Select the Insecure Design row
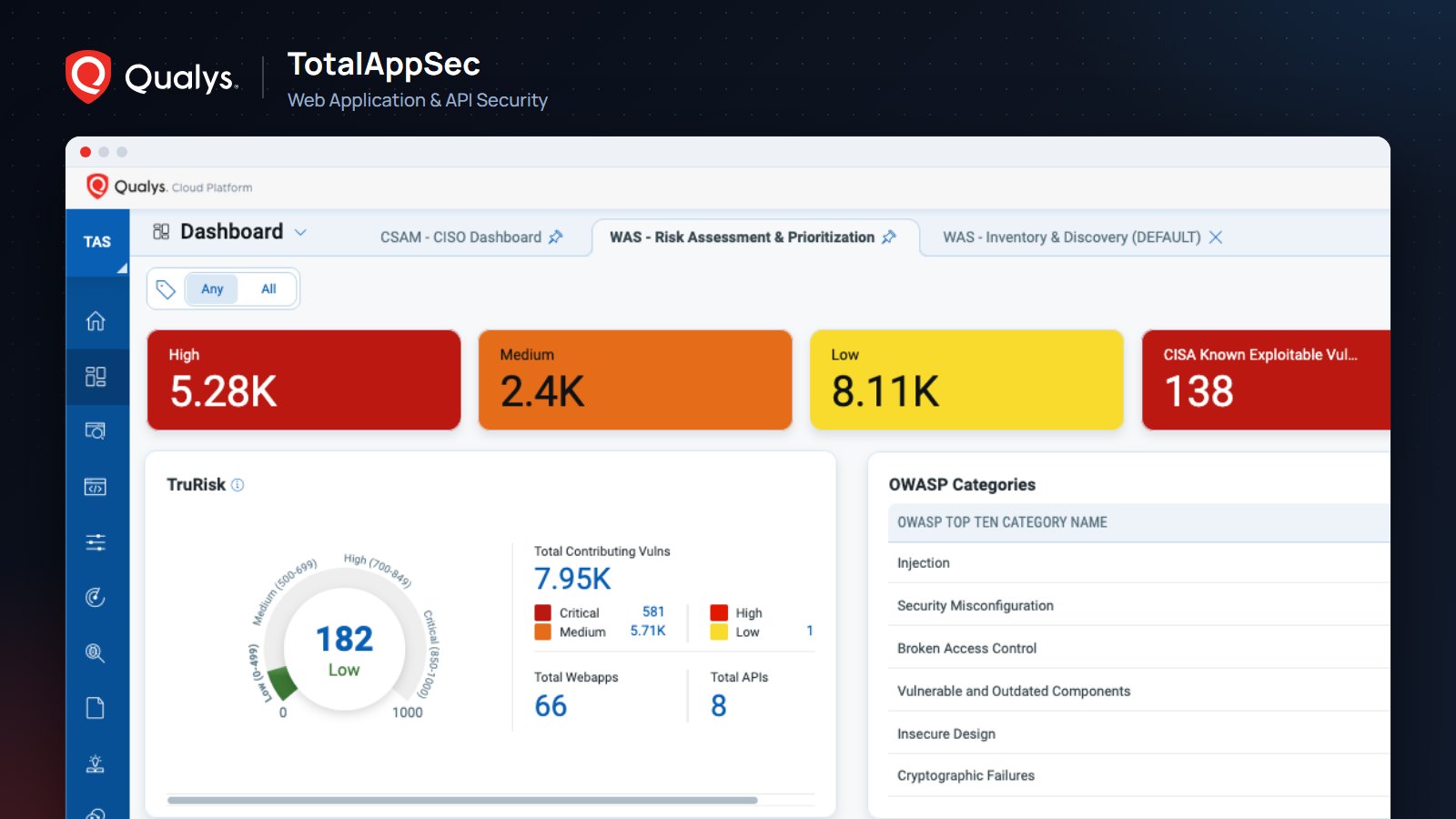 [x=1139, y=733]
